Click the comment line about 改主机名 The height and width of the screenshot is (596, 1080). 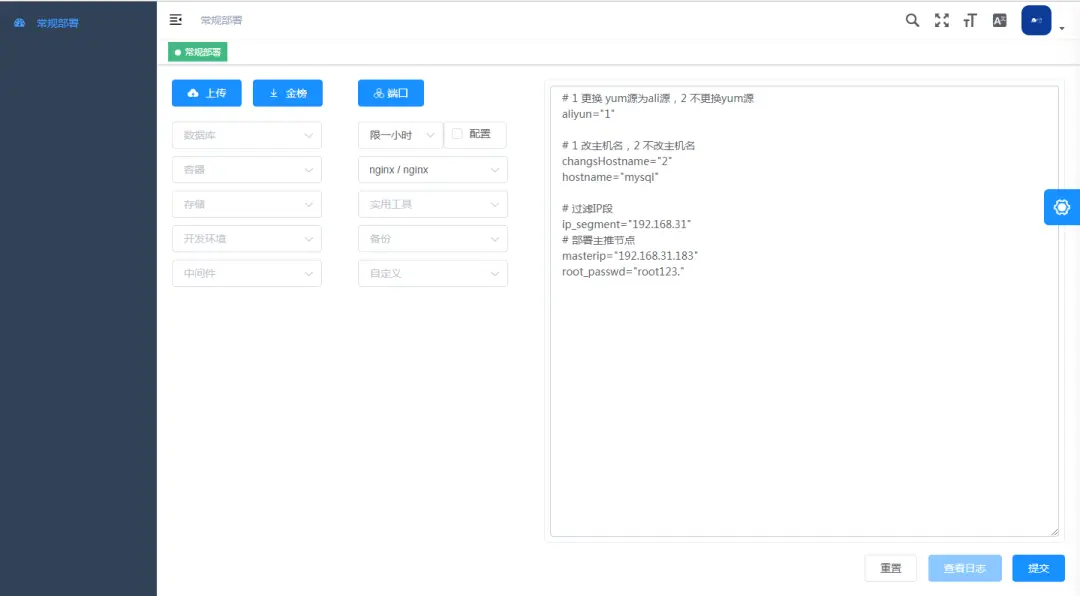628,145
